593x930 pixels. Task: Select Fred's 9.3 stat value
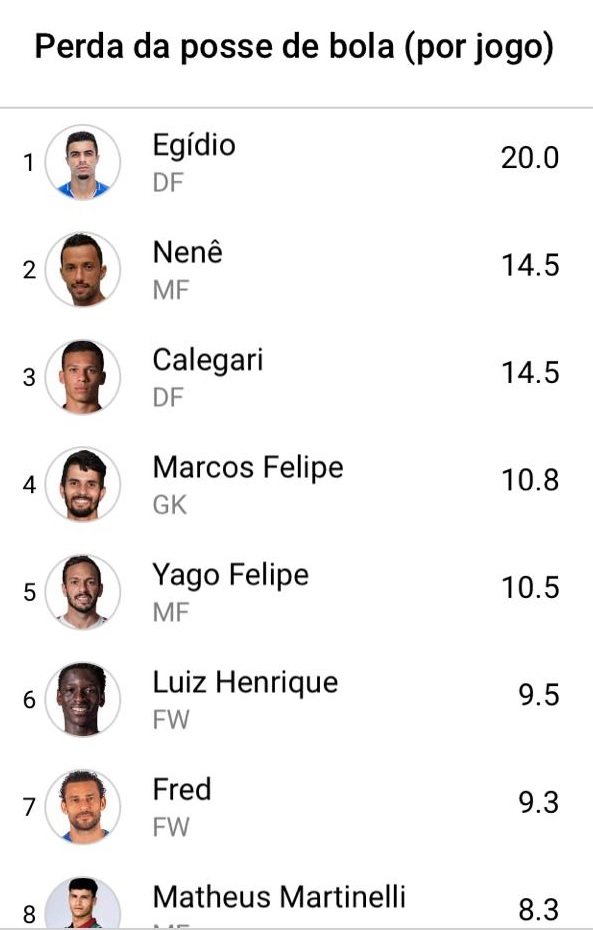pos(538,802)
